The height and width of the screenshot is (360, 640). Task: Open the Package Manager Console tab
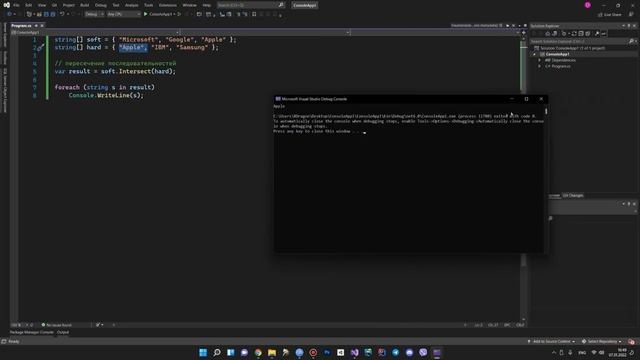(x=31, y=333)
